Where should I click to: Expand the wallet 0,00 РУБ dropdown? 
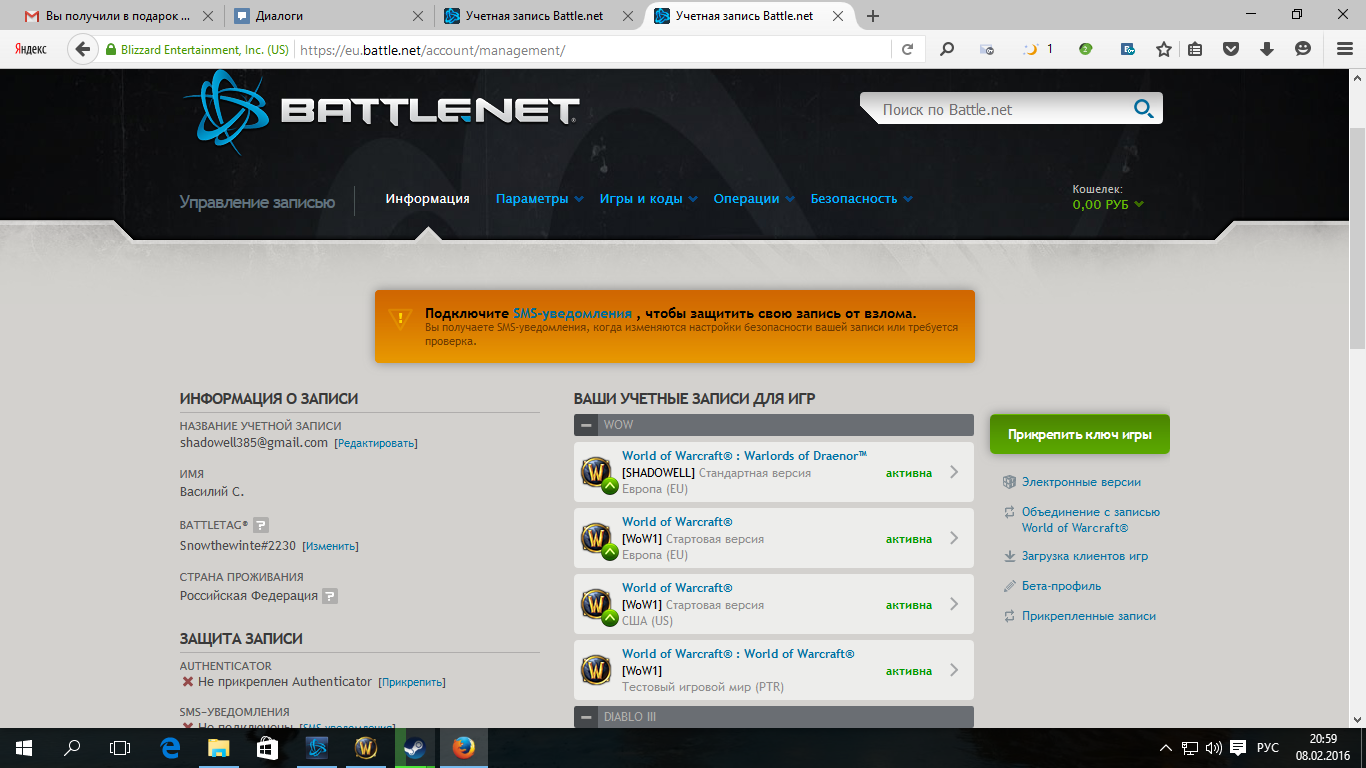click(x=1108, y=204)
